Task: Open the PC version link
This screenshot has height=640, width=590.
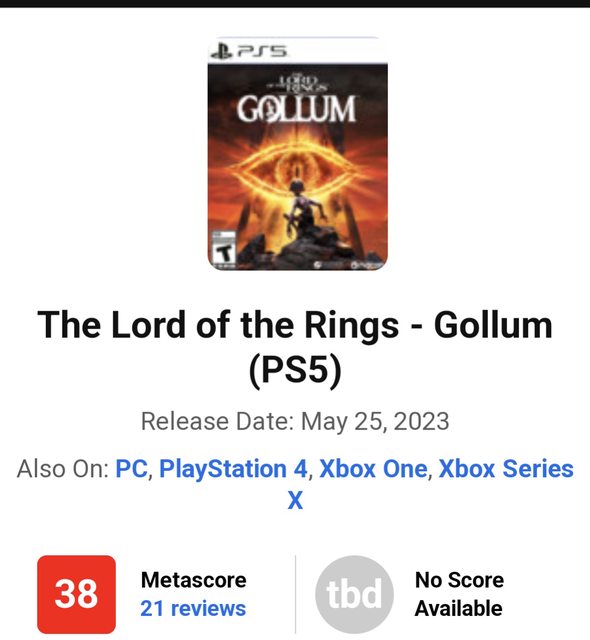Action: point(131,468)
